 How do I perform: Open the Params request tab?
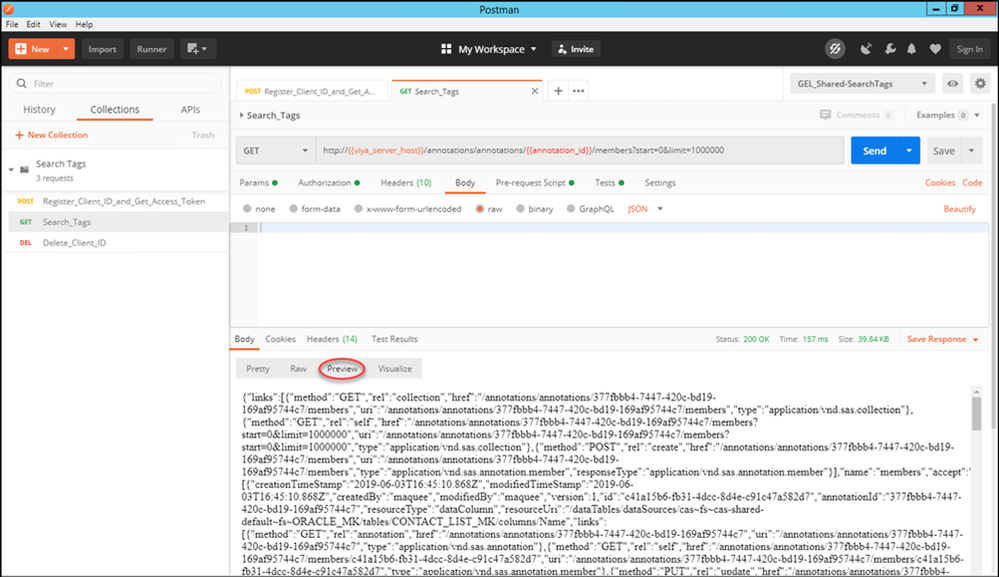click(x=258, y=183)
